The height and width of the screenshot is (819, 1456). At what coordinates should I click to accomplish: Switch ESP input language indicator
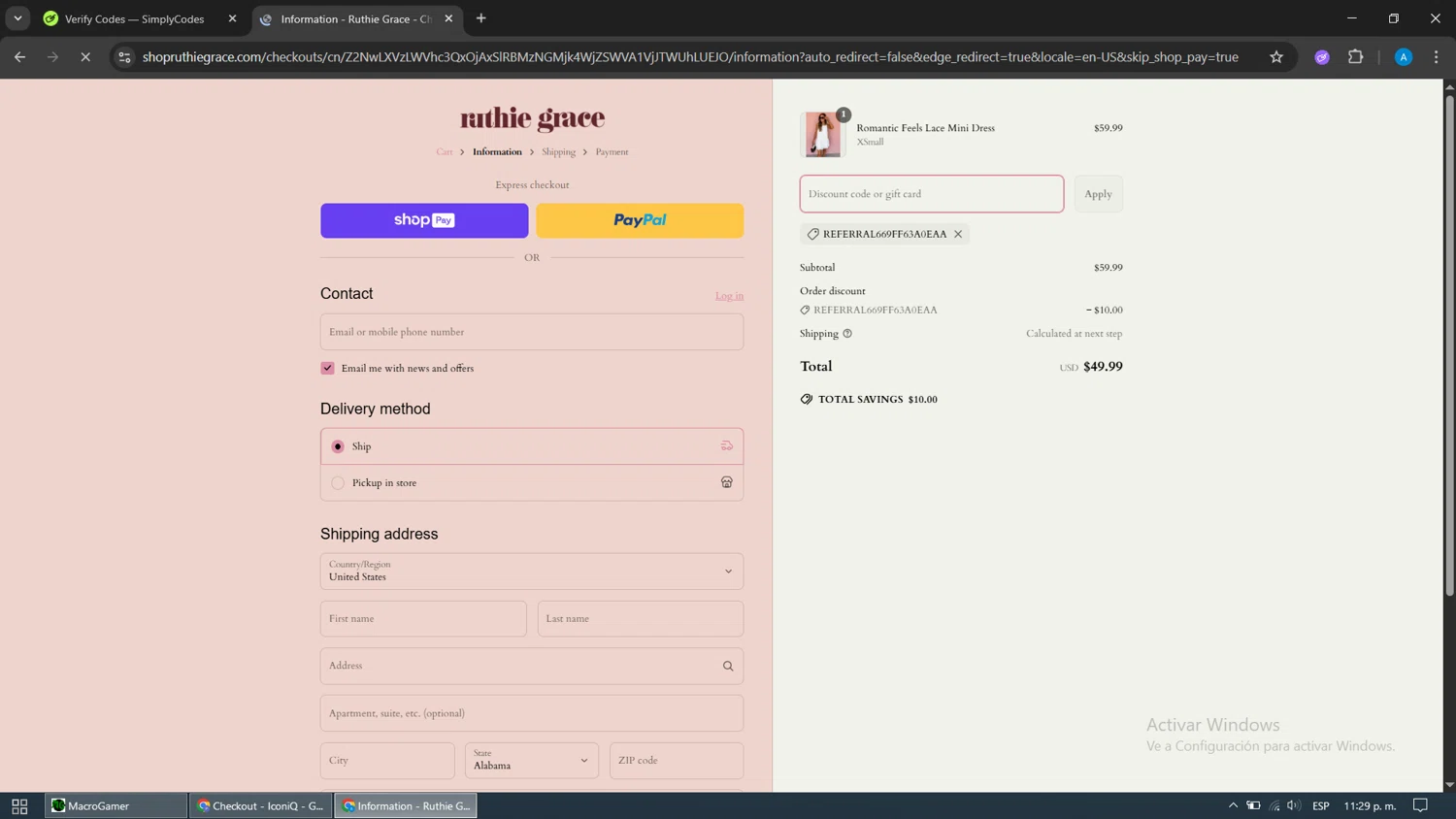coord(1321,806)
